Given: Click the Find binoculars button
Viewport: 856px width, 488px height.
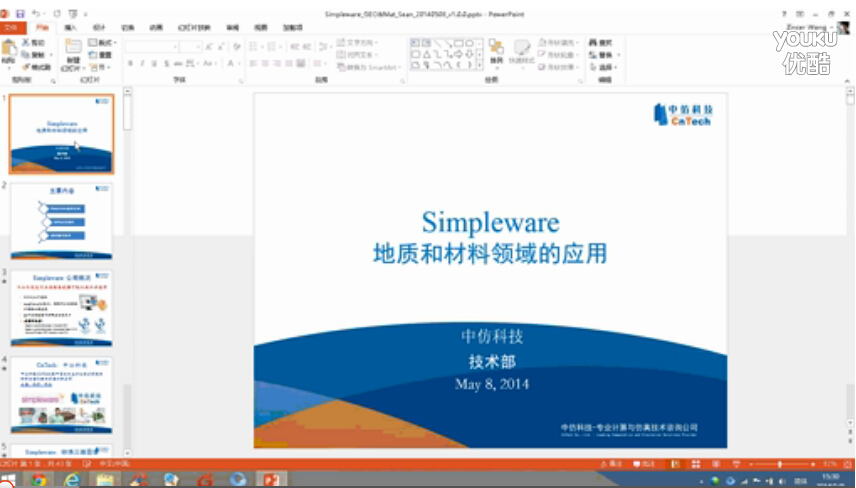Looking at the screenshot, I should click(601, 43).
